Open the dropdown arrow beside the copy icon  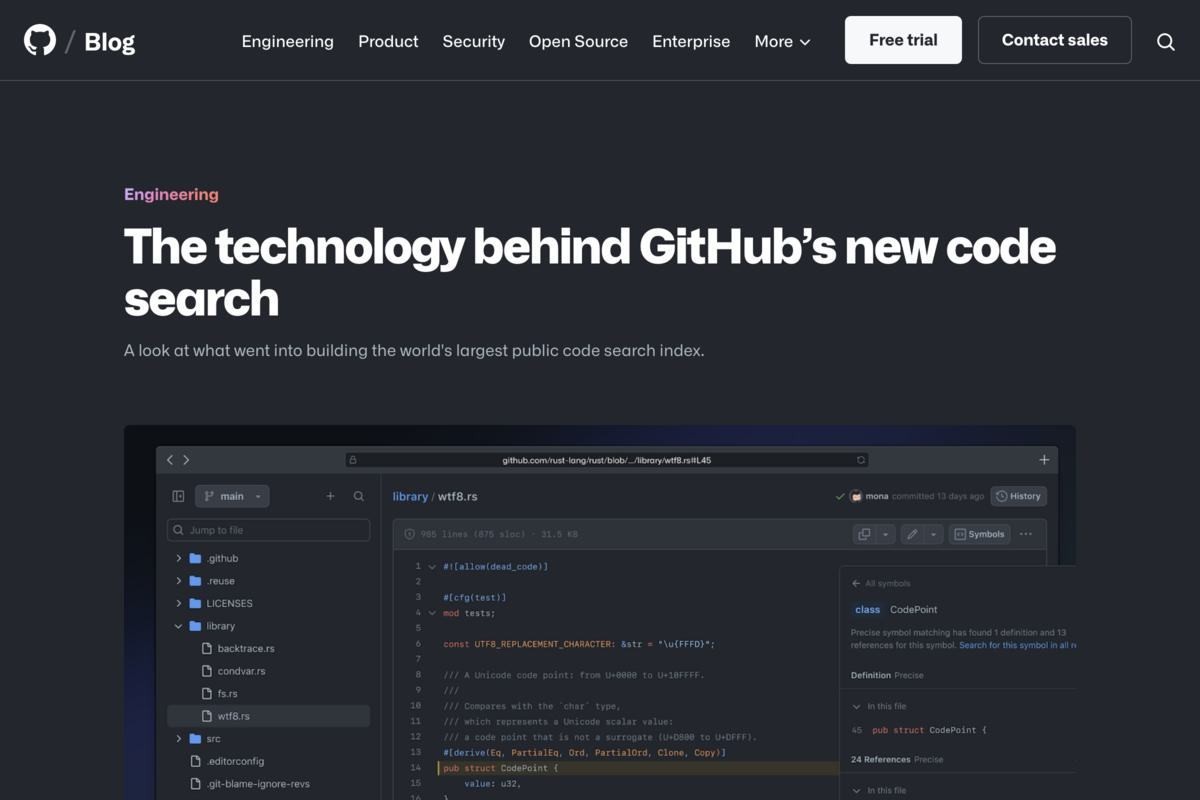coord(885,534)
